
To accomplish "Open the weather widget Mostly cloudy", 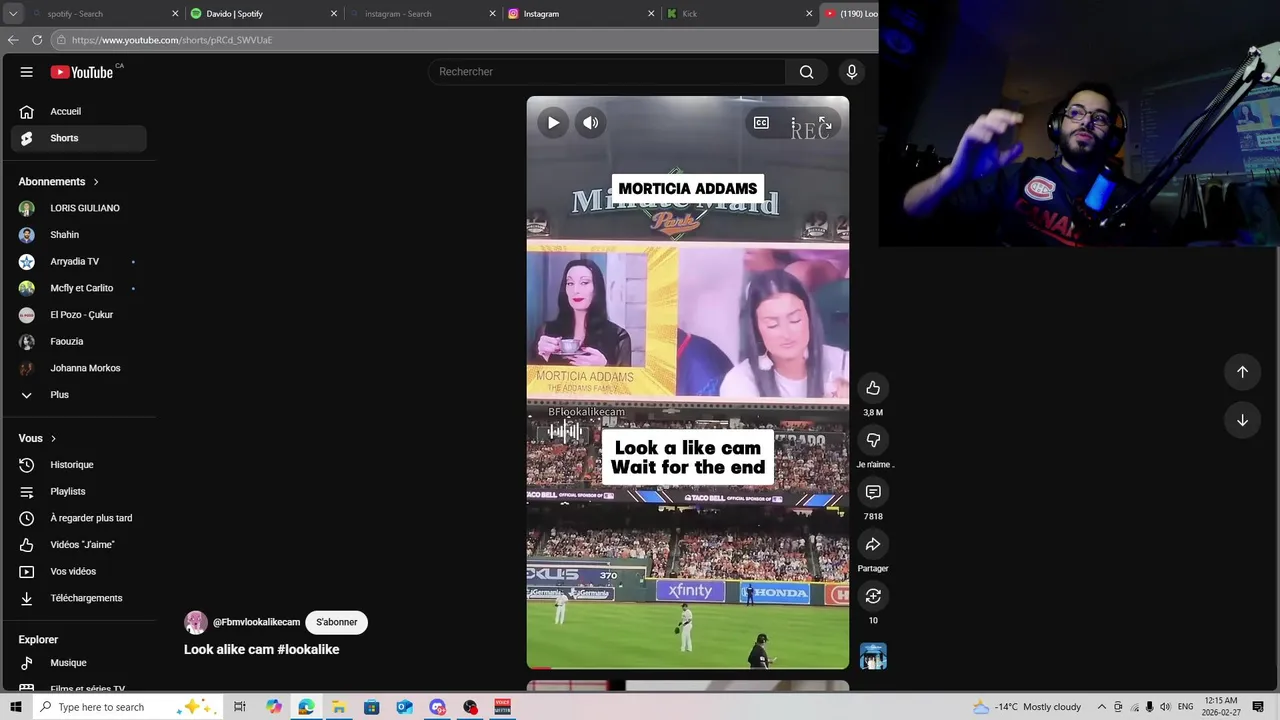I will tap(1027, 707).
